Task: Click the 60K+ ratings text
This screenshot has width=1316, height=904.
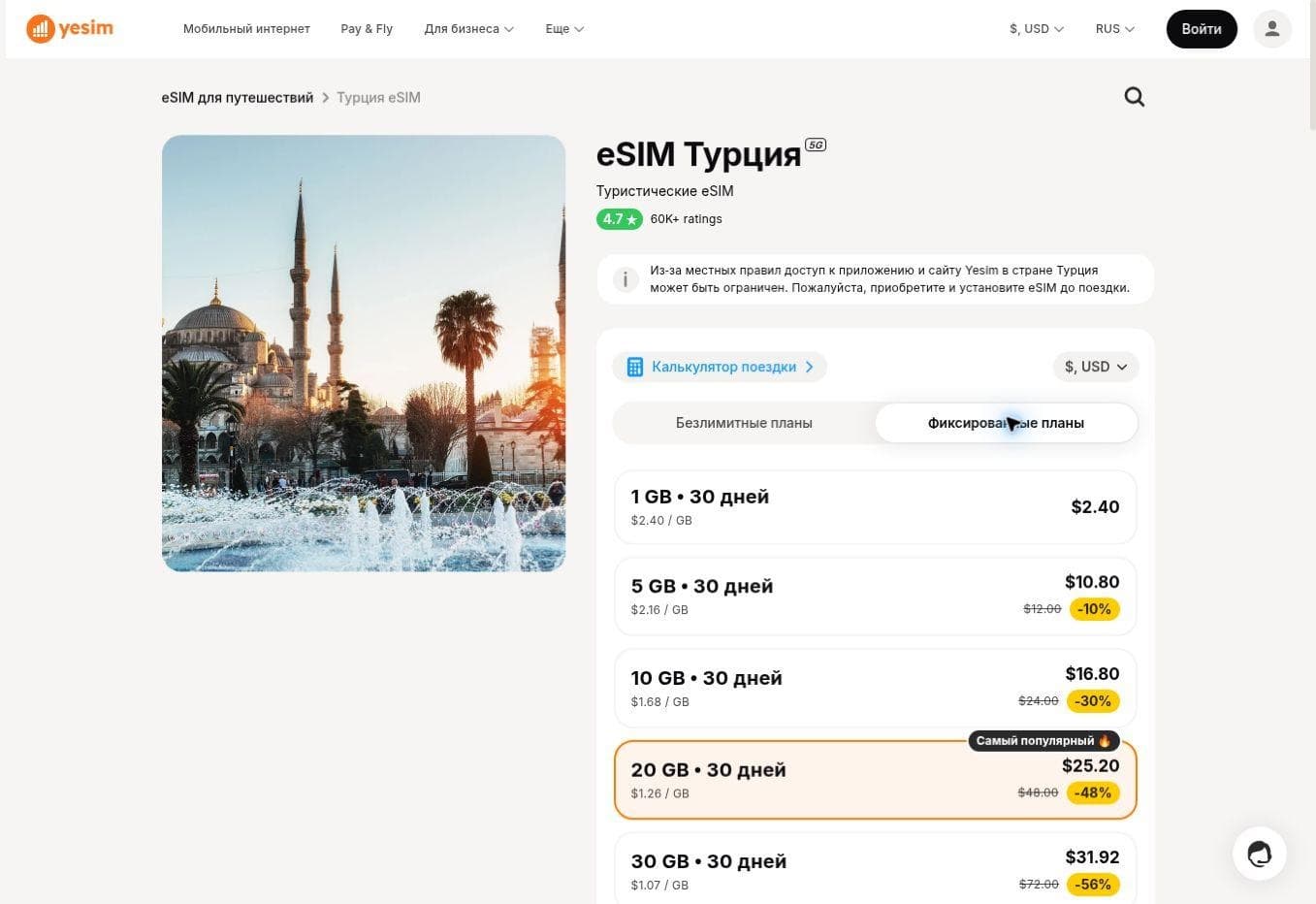Action: tap(686, 219)
